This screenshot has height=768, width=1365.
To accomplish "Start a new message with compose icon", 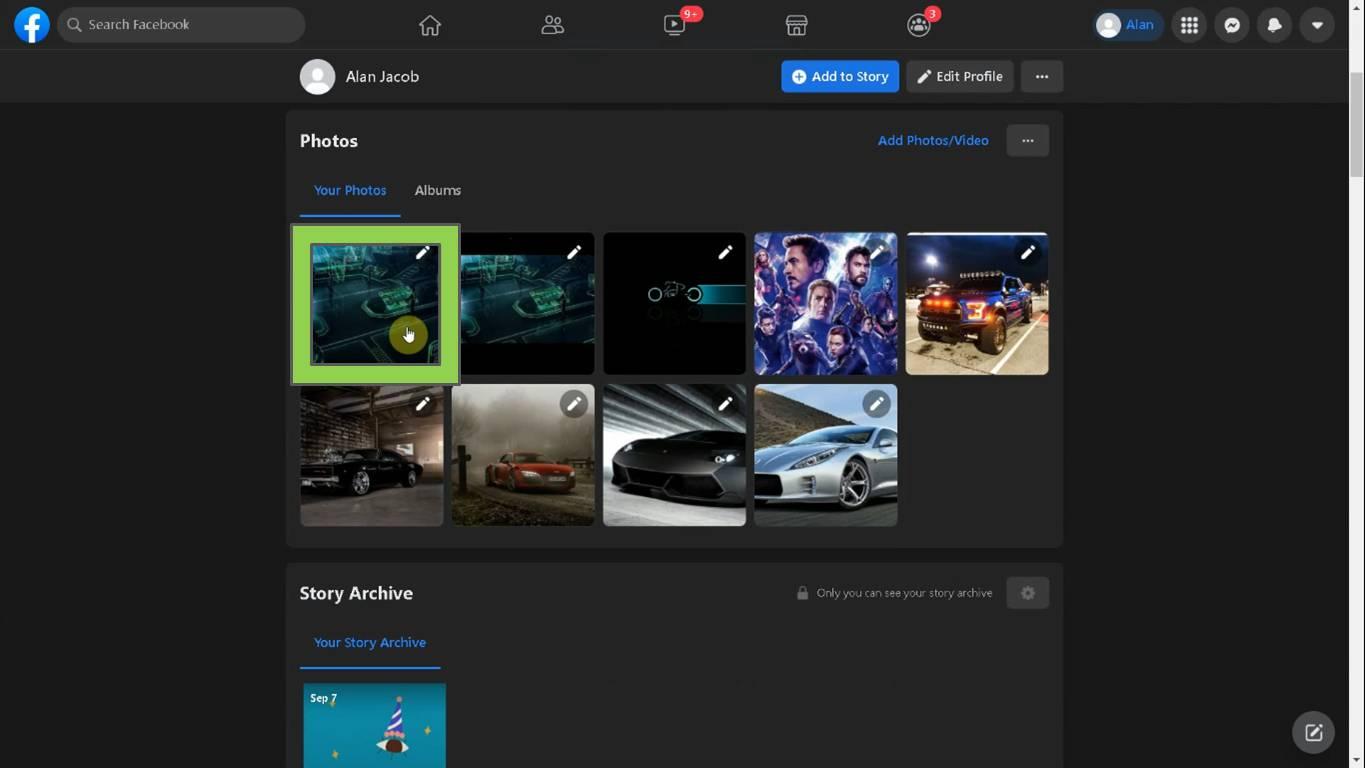I will tap(1314, 733).
